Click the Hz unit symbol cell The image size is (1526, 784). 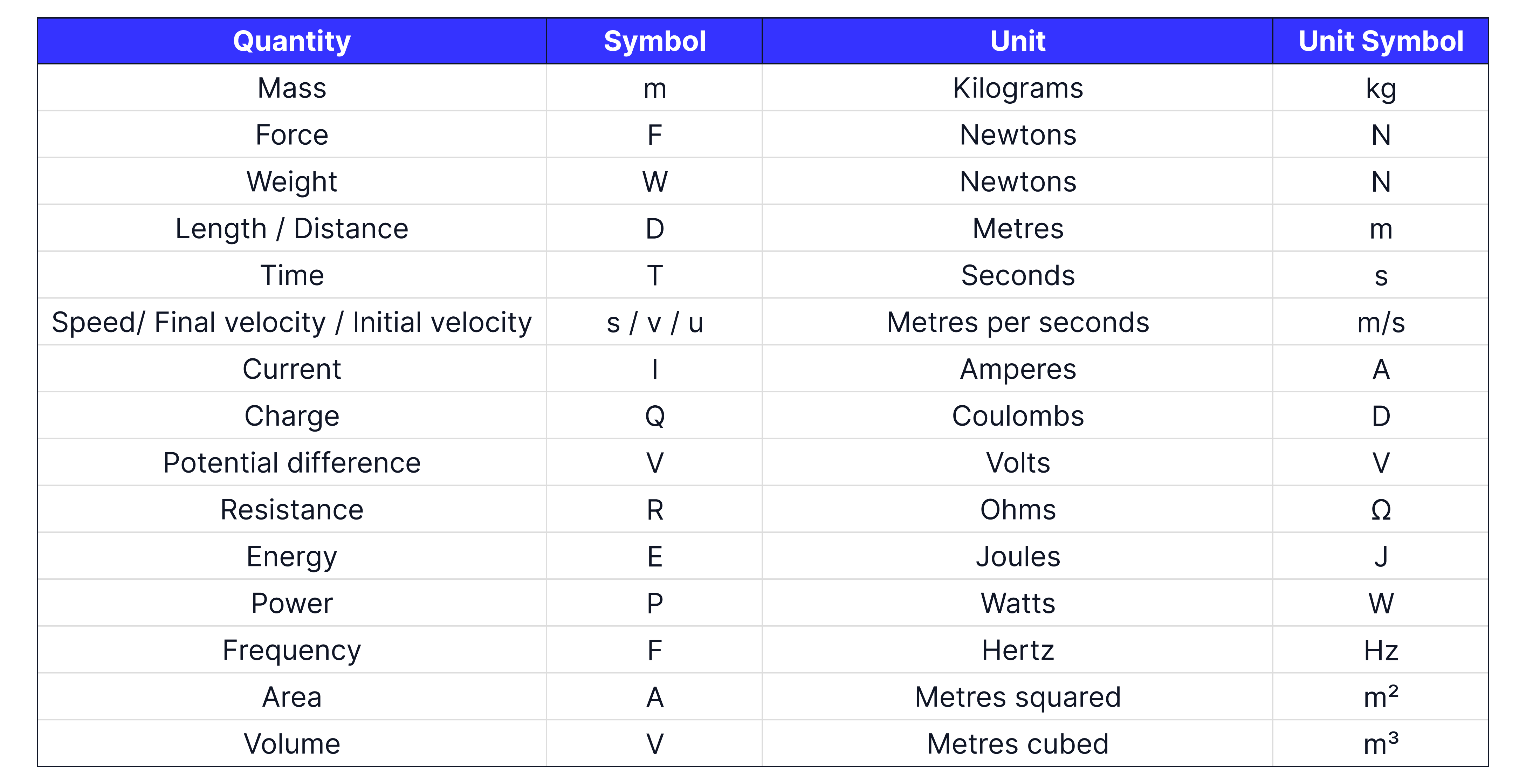[x=1380, y=650]
